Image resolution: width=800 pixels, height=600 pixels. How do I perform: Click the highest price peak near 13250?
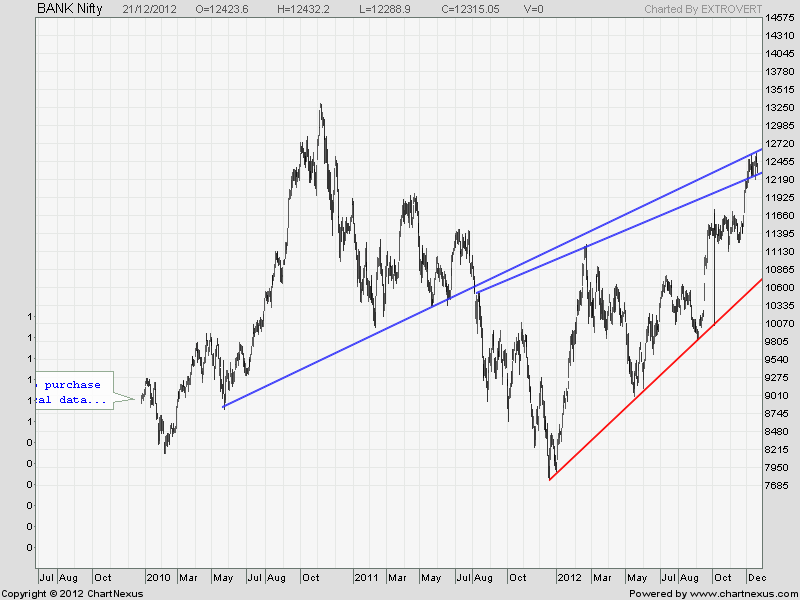click(320, 106)
